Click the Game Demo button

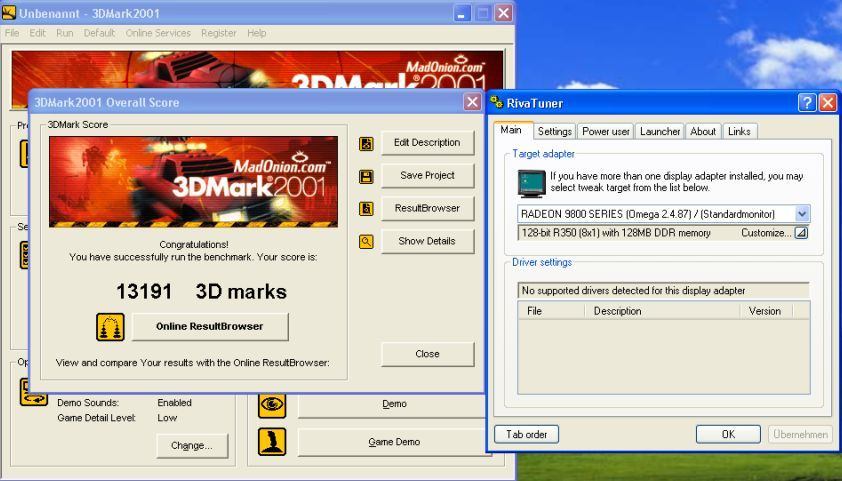(x=394, y=442)
